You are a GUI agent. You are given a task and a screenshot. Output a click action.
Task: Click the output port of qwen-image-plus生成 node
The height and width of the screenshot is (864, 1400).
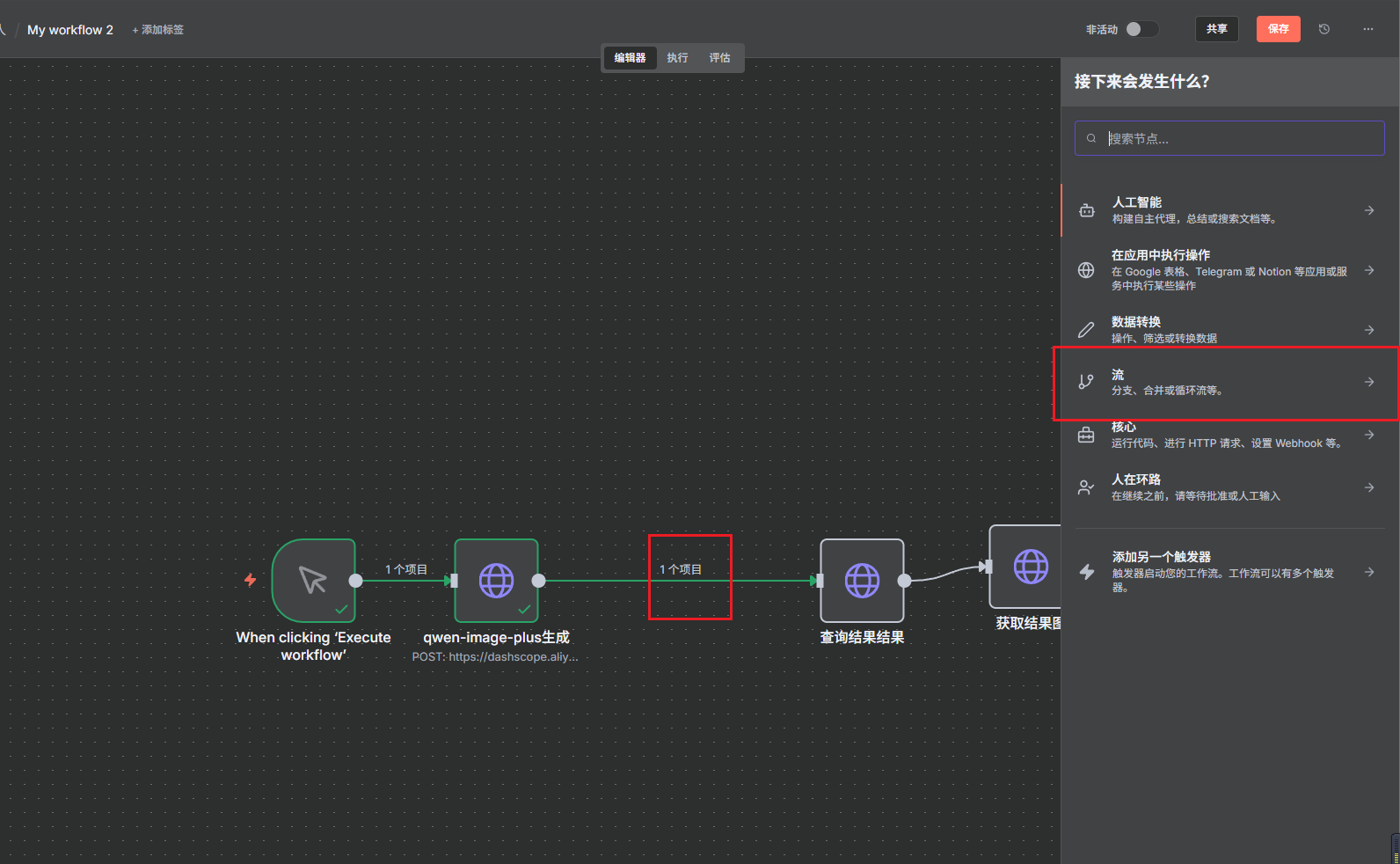539,581
